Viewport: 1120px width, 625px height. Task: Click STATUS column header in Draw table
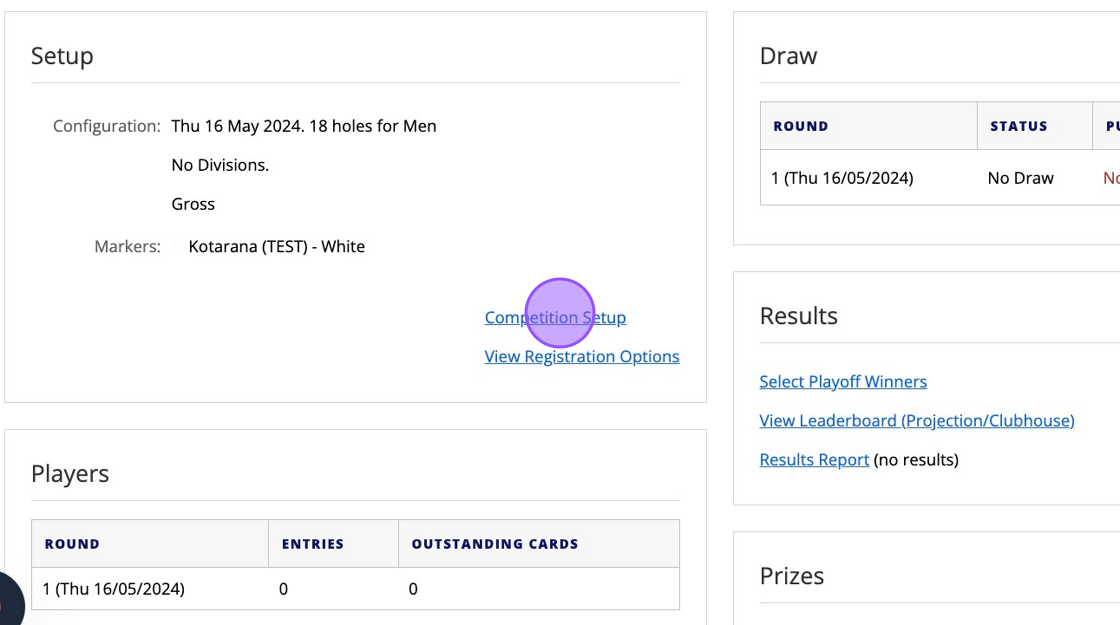tap(1018, 127)
